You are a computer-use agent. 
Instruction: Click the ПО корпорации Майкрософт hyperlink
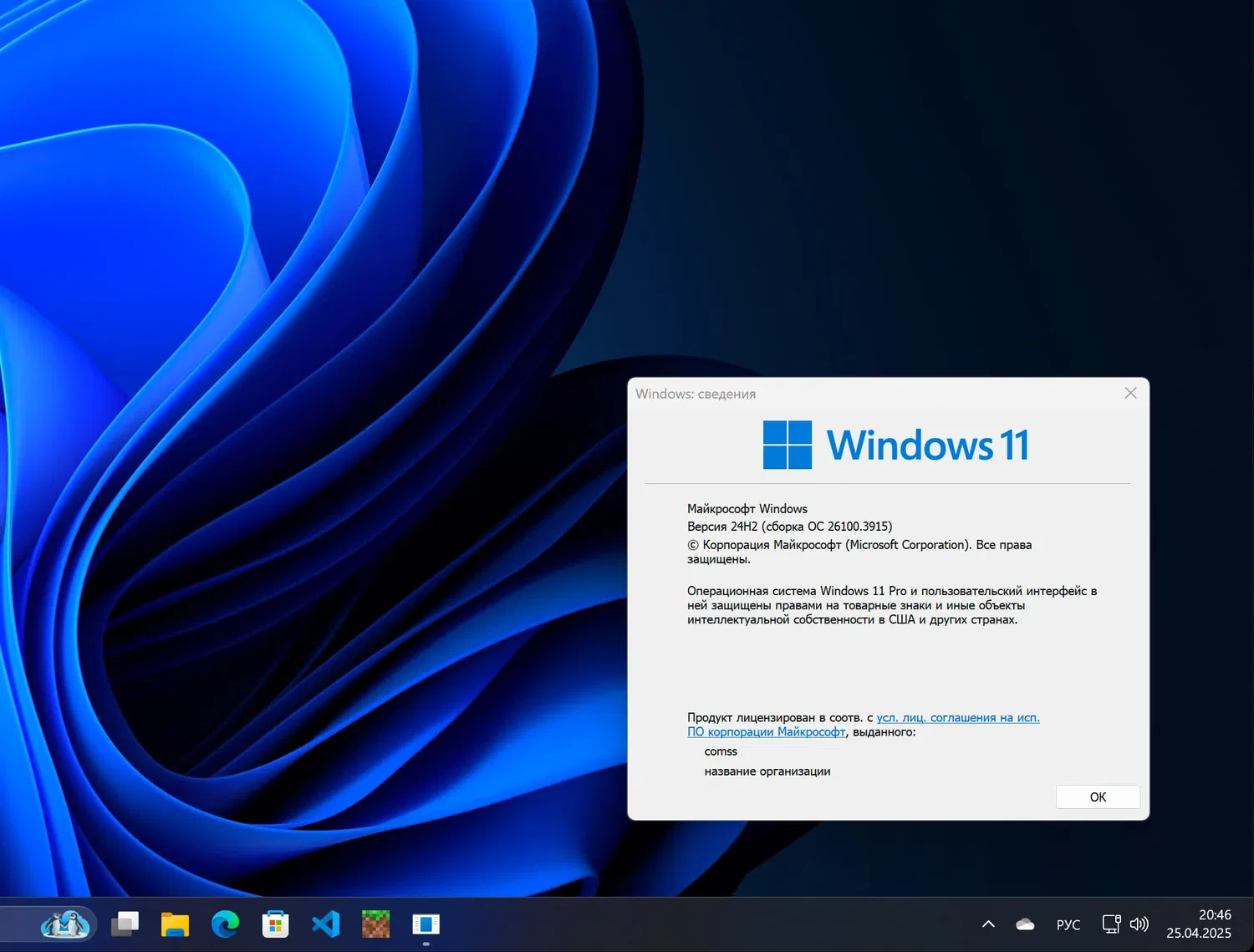pos(766,731)
